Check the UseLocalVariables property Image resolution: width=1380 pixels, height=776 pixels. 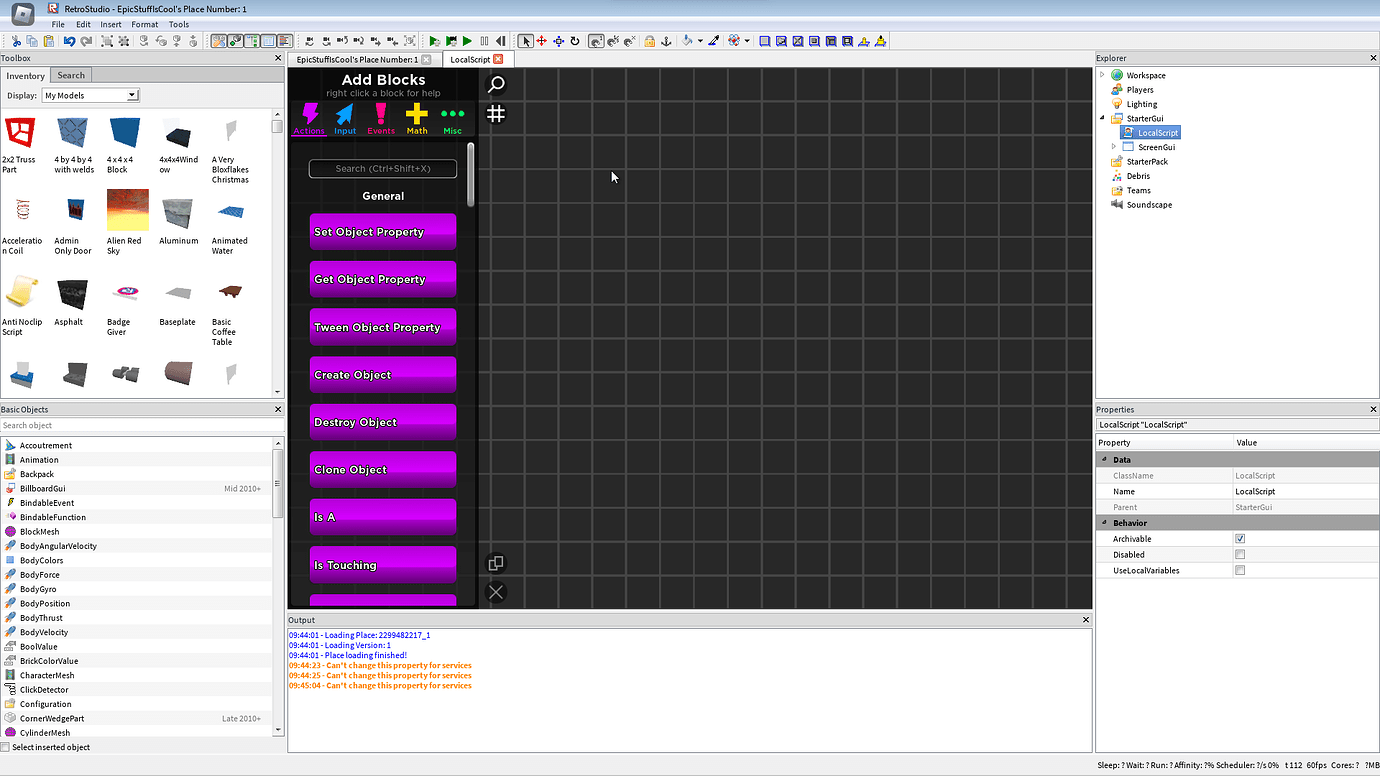point(1240,570)
